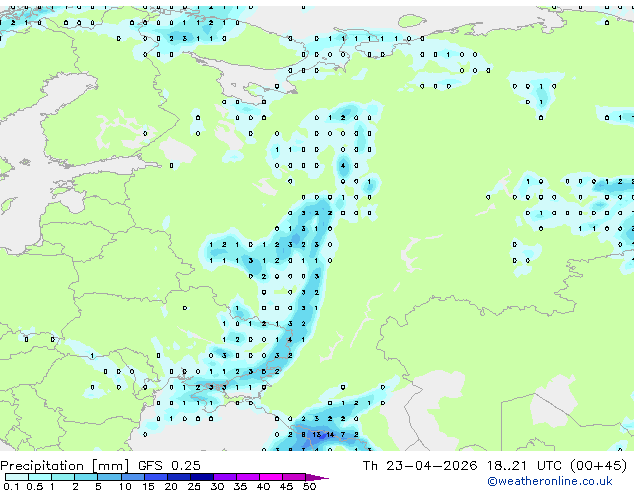Click the '7' precipitation value beside 14
The height and width of the screenshot is (490, 634).
coord(343,435)
